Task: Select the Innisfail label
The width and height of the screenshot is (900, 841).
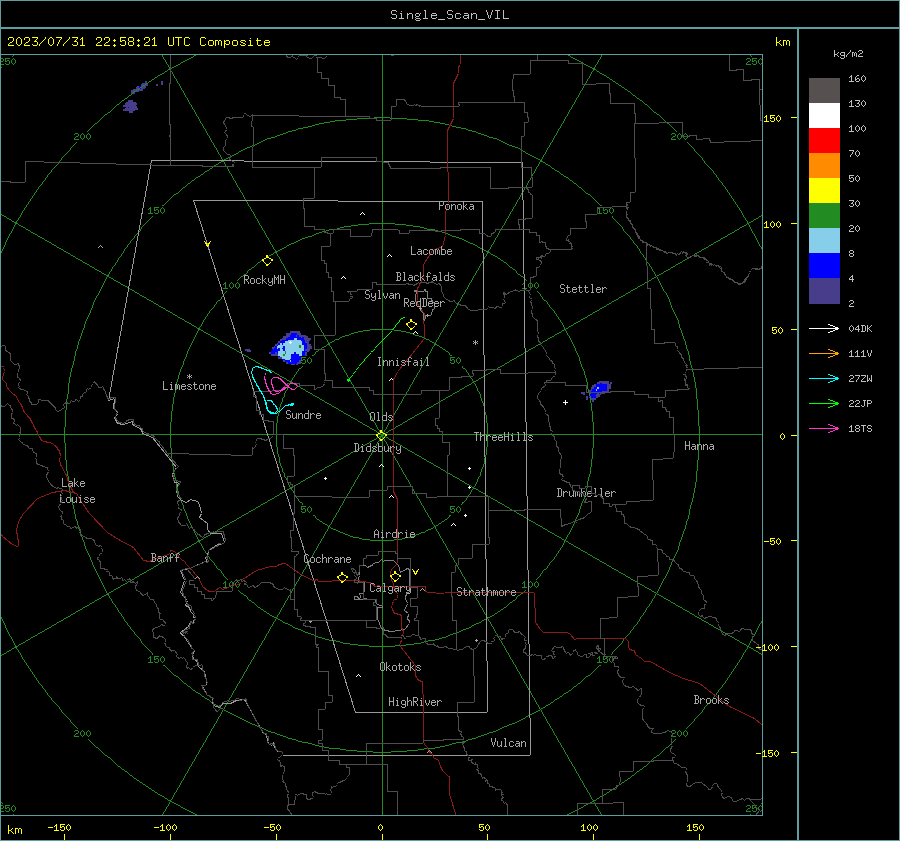Action: [403, 362]
